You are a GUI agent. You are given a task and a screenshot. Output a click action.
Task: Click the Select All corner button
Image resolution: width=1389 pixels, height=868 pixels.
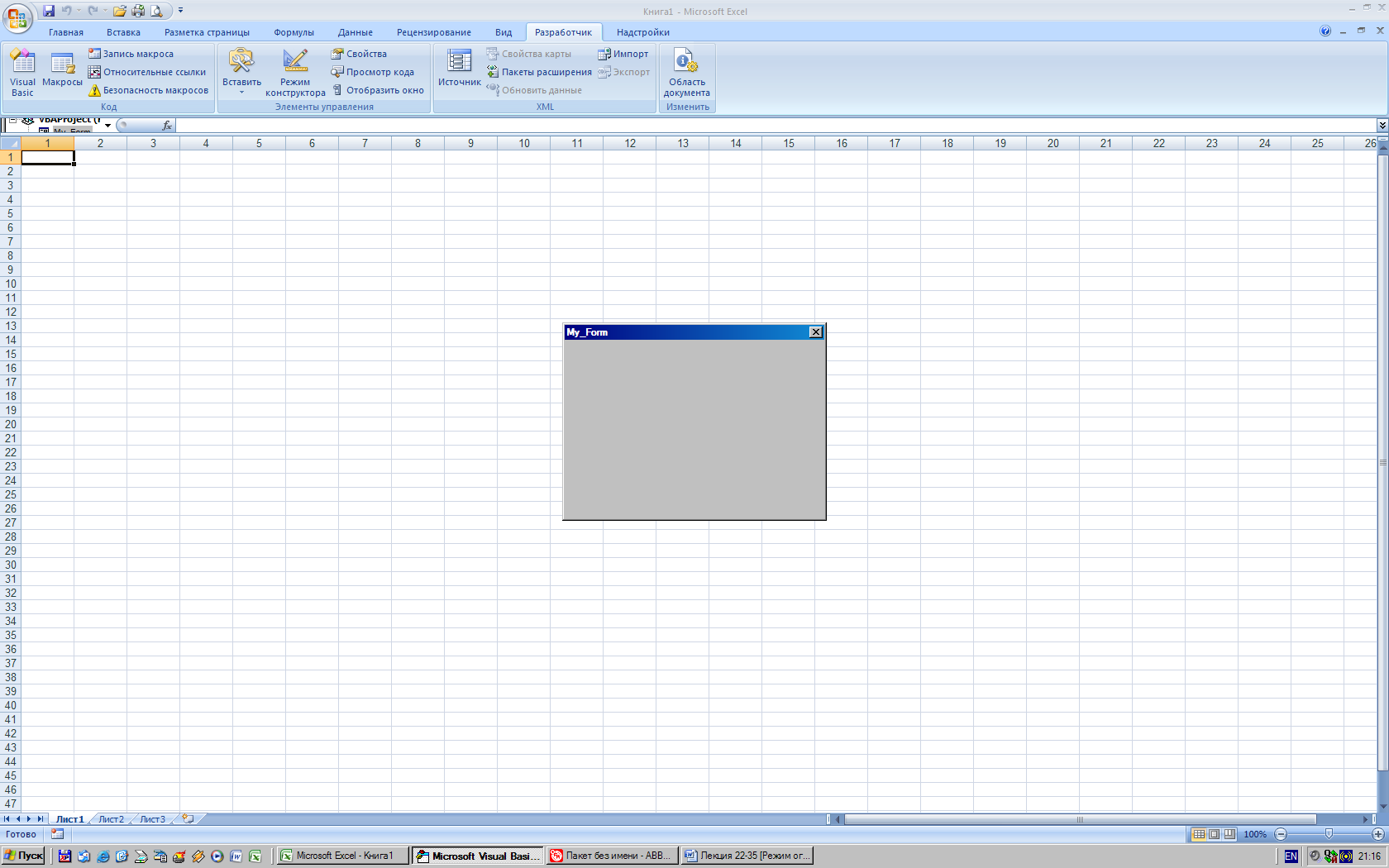(x=10, y=143)
